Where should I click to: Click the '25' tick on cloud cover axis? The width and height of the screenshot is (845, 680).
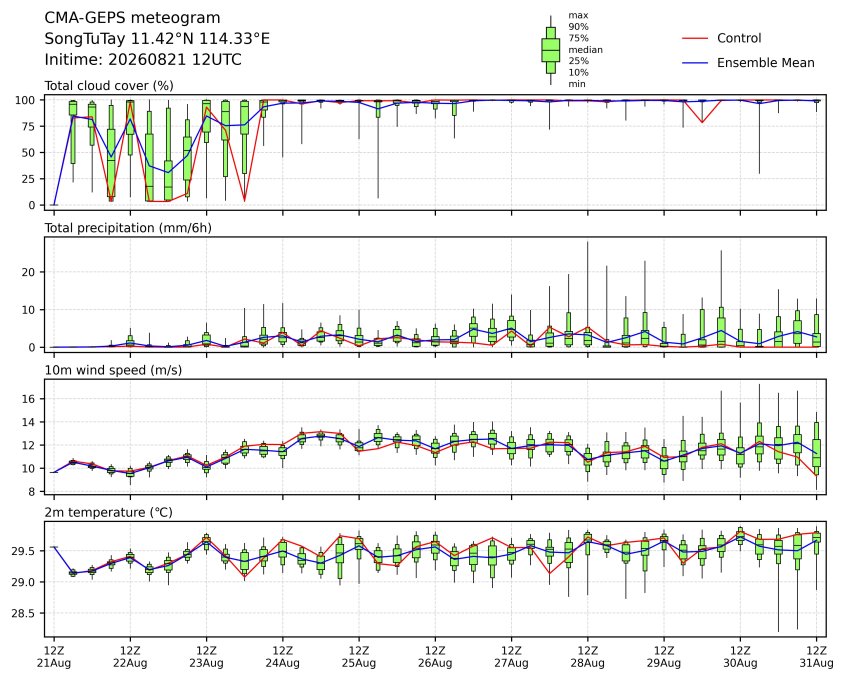click(x=29, y=179)
